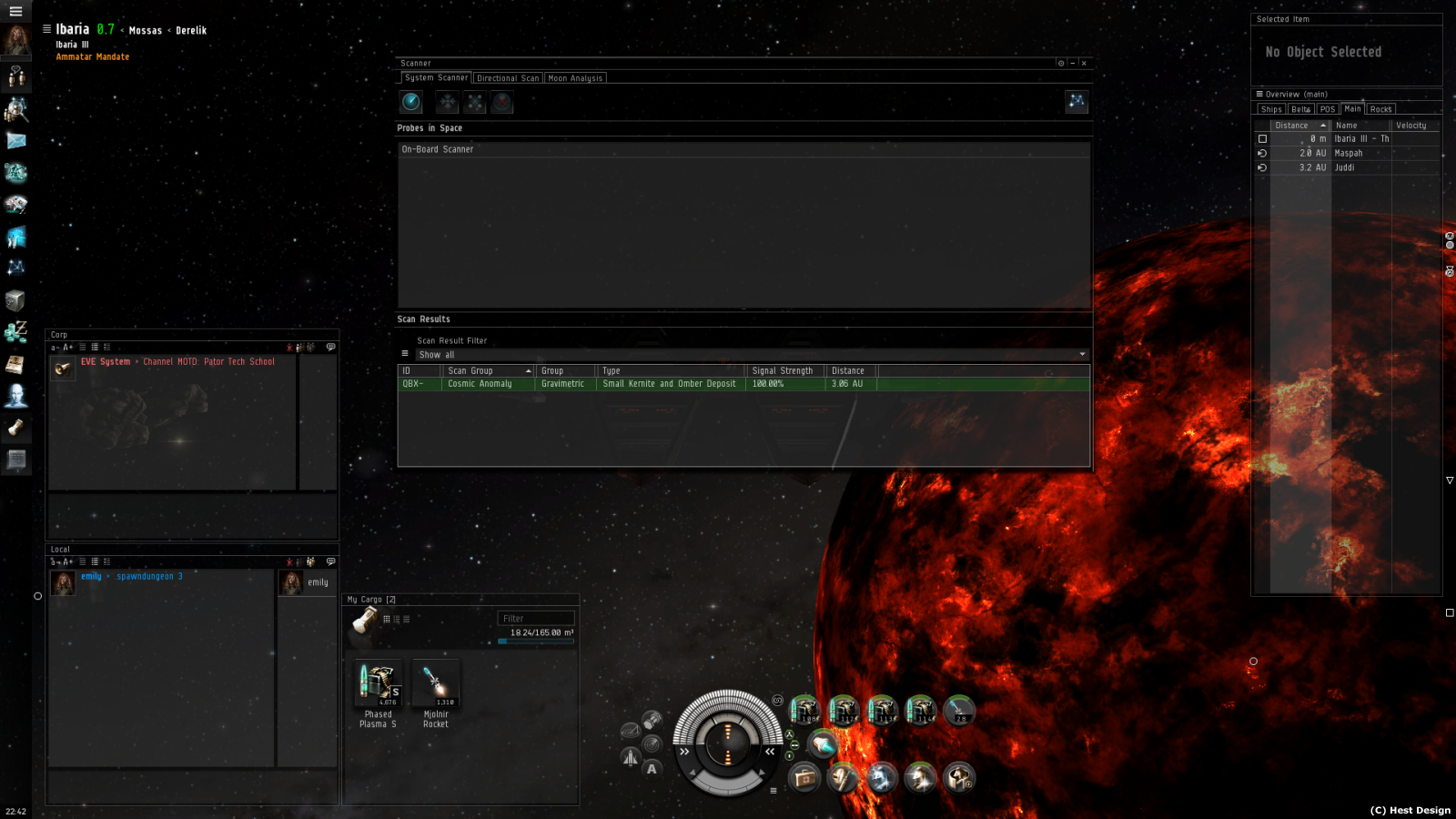Viewport: 1456px width, 819px height.
Task: Switch cargo window to list view
Action: (x=407, y=619)
